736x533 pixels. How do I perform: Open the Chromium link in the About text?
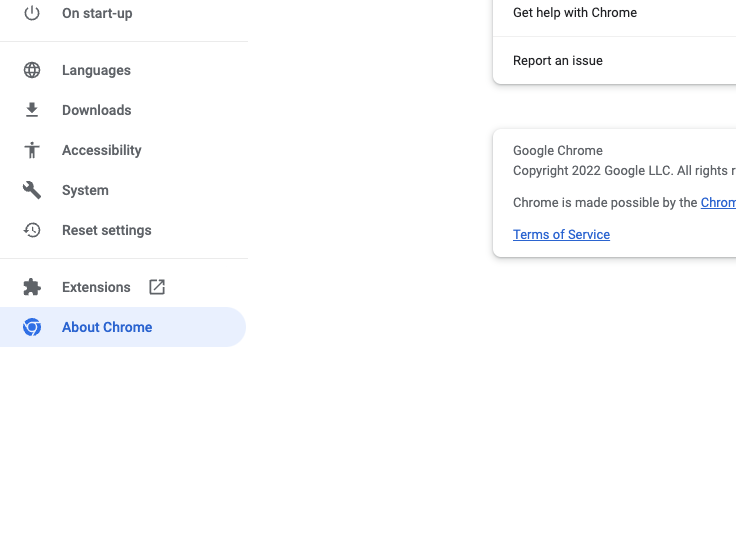(x=718, y=203)
